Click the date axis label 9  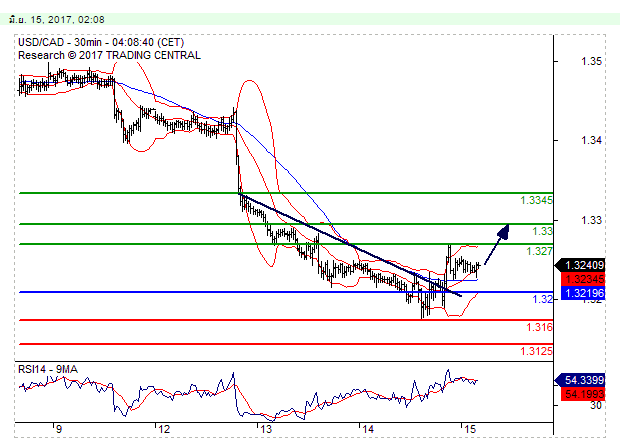pyautogui.click(x=59, y=429)
